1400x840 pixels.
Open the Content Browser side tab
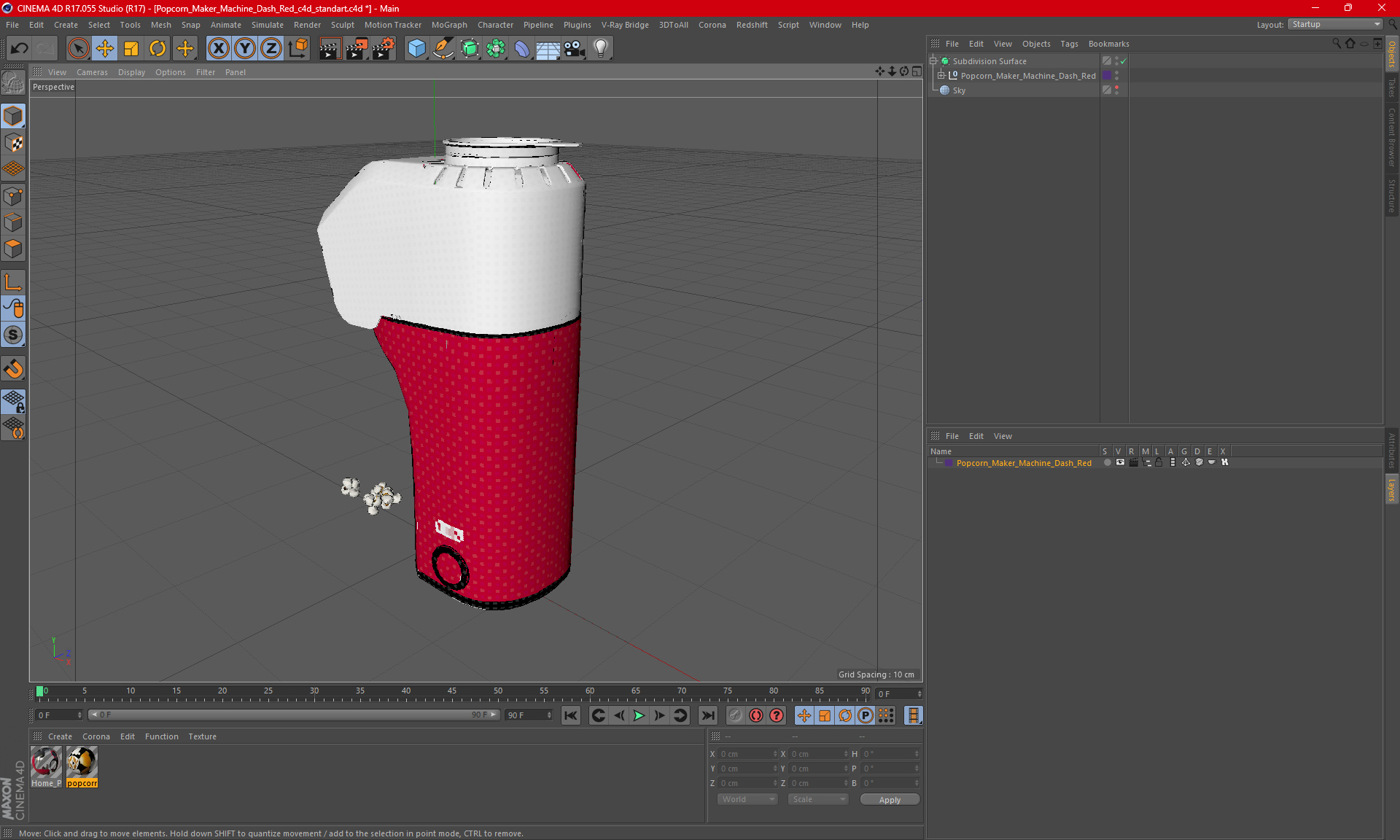tap(1391, 137)
